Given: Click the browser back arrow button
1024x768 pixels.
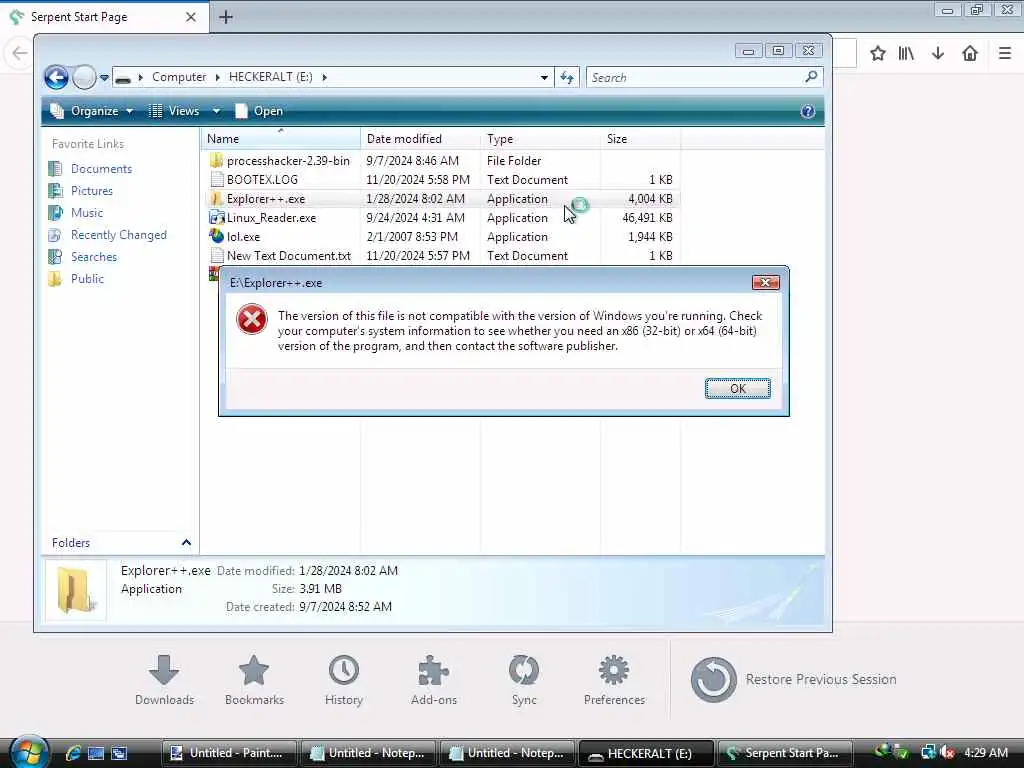Looking at the screenshot, I should coord(19,53).
